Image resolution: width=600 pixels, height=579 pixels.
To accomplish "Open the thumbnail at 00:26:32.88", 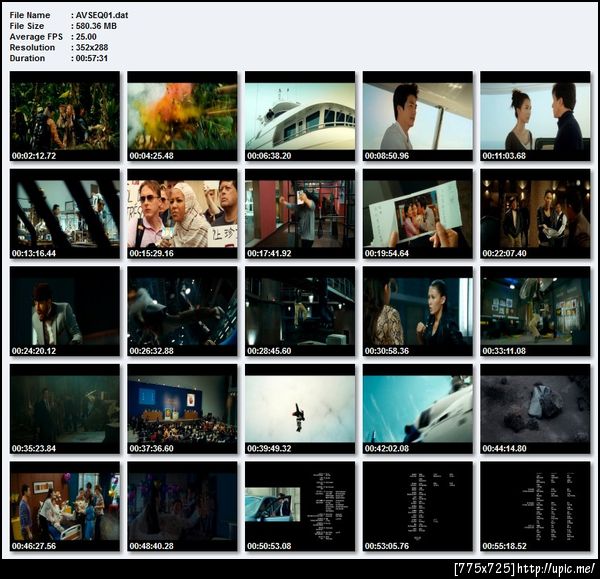I will (x=182, y=311).
